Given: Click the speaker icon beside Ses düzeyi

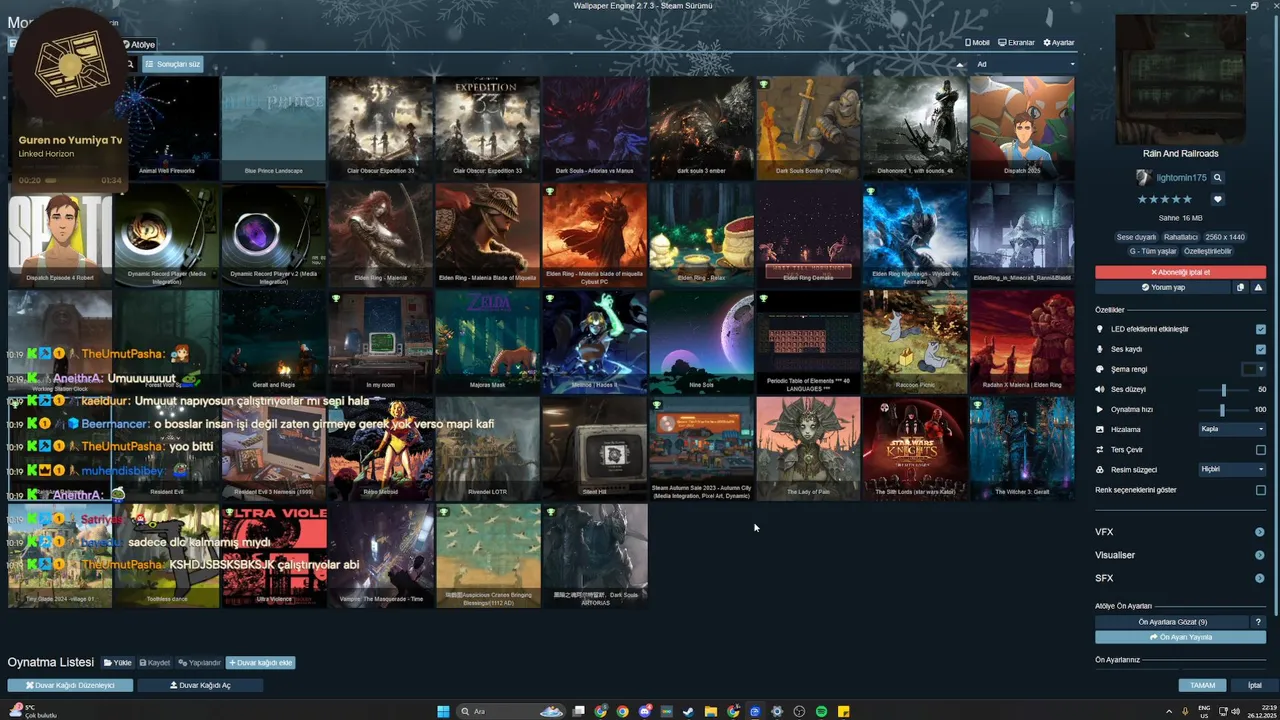Looking at the screenshot, I should [1100, 389].
